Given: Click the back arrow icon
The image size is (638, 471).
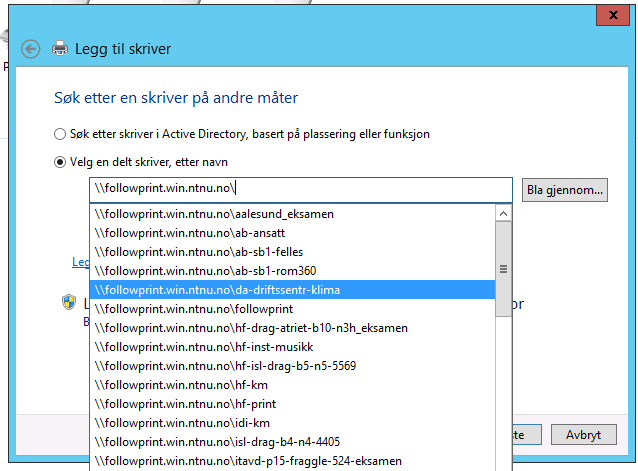Looking at the screenshot, I should (x=31, y=49).
